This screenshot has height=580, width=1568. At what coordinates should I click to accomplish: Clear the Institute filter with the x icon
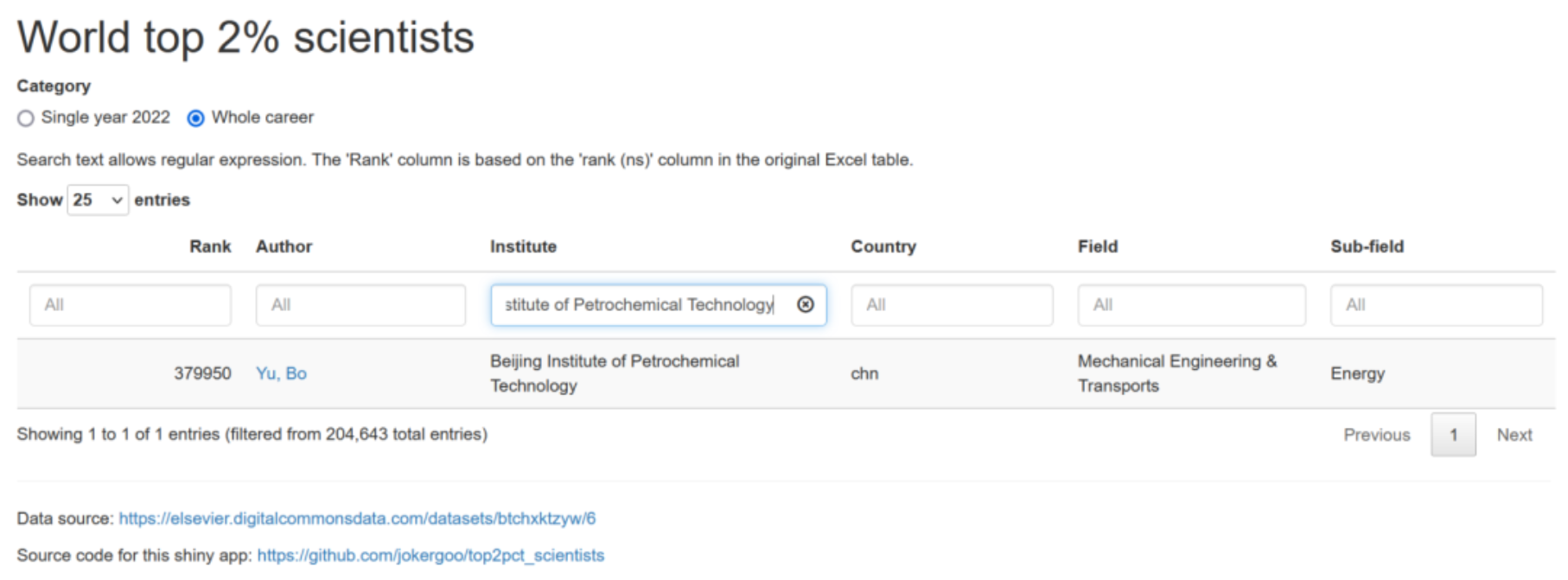[x=806, y=304]
